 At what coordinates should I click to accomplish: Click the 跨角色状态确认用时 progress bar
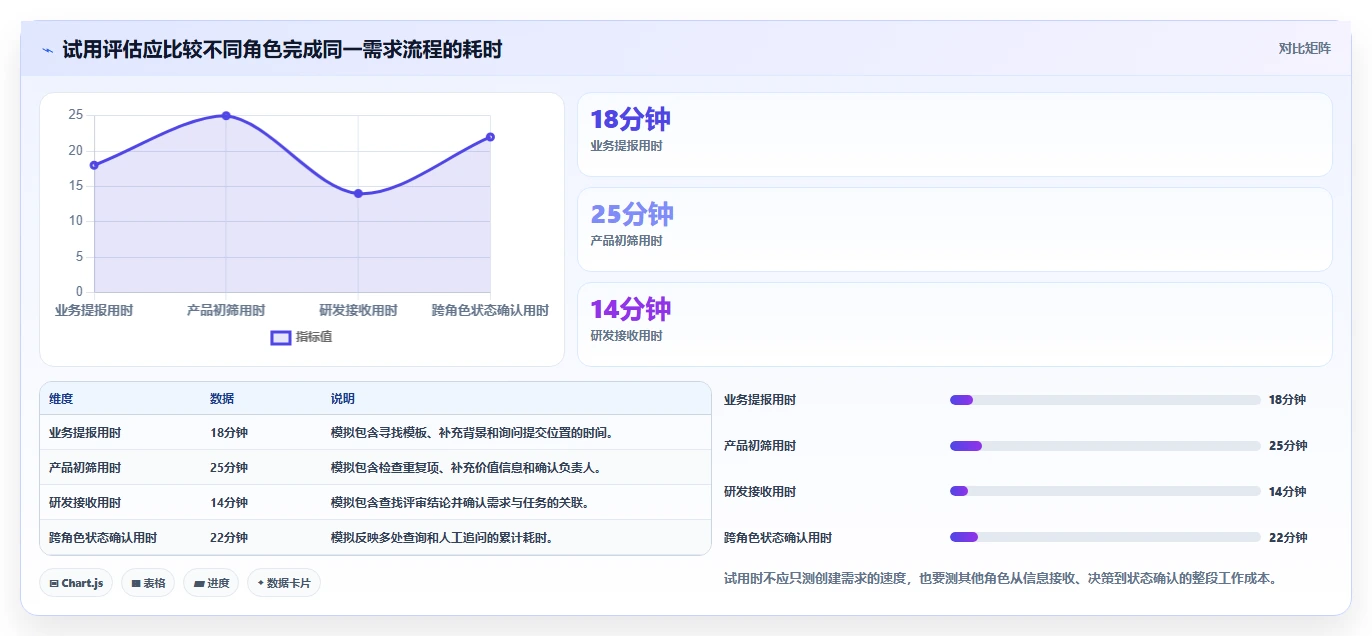1105,537
